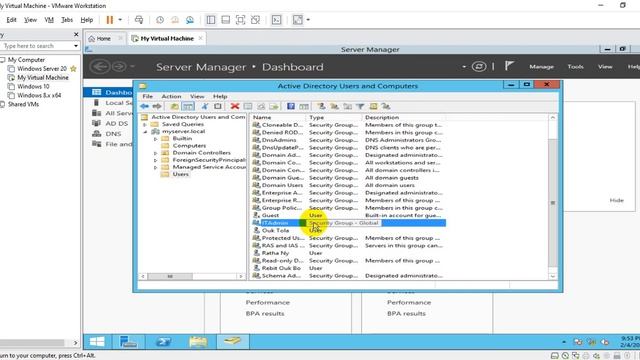Screen dimensions: 640x360
Task: Click the VMware full screen icon
Action: click(x=240, y=20)
